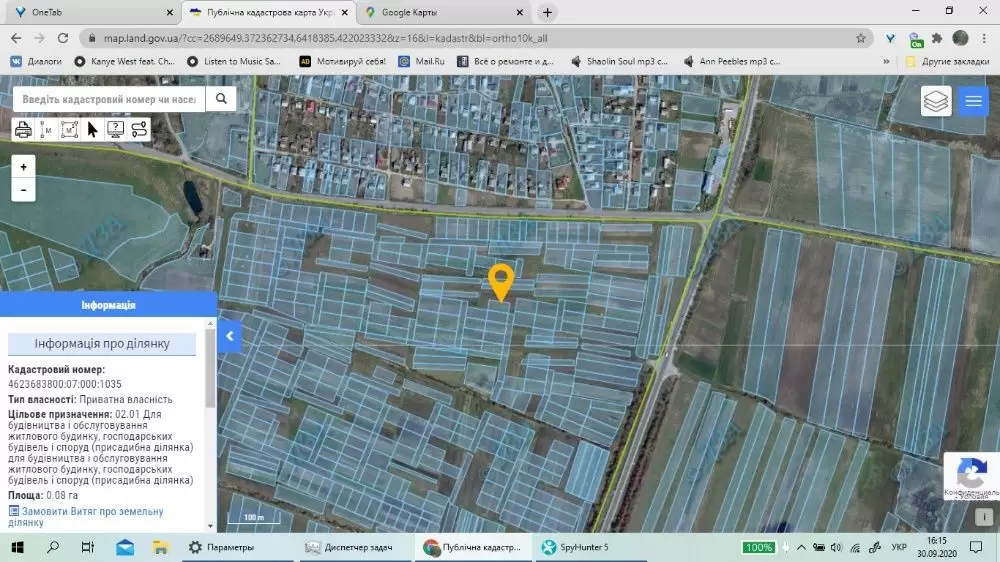Switch to the Google Карты tab
Viewport: 1000px width, 562px height.
(445, 12)
